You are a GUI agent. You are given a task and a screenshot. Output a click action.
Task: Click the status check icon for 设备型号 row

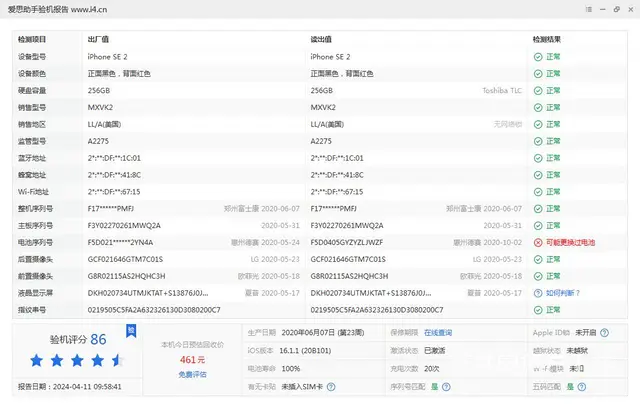click(538, 57)
